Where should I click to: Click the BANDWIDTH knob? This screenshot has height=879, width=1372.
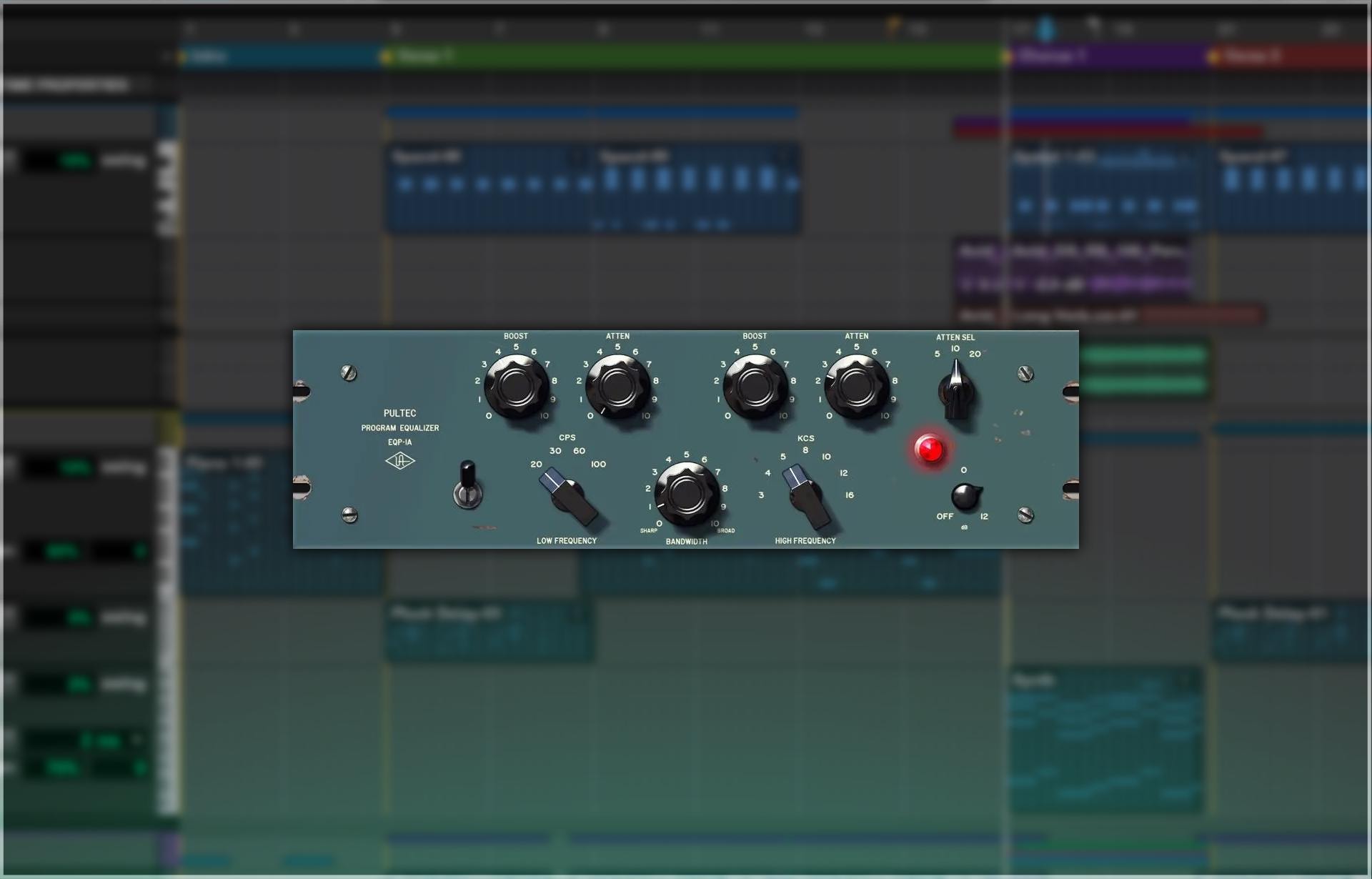(687, 493)
